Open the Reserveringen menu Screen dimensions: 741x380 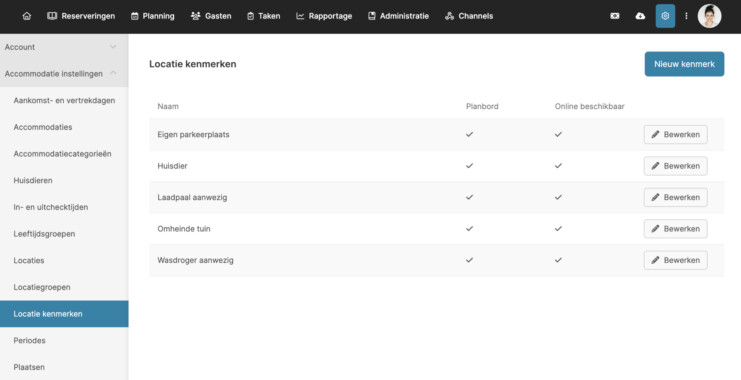pyautogui.click(x=81, y=16)
